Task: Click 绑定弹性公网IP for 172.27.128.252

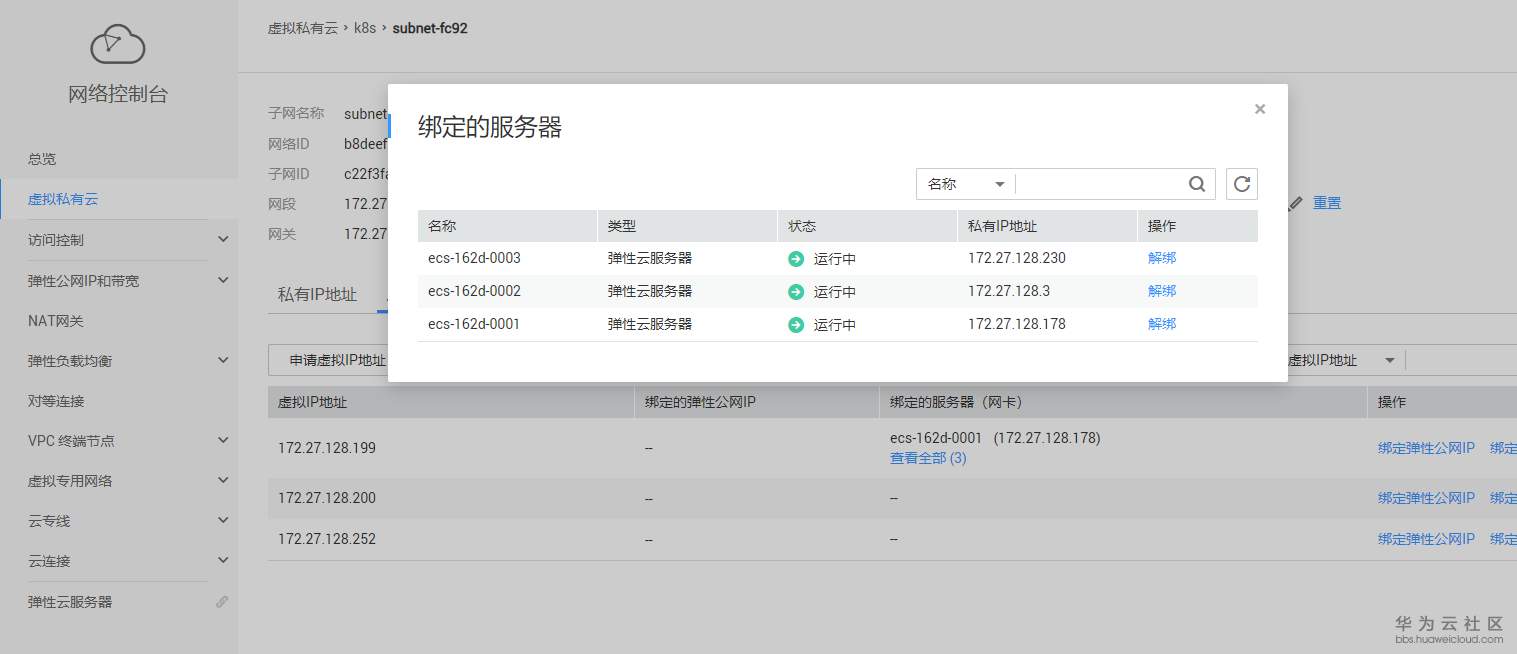Action: 1426,538
